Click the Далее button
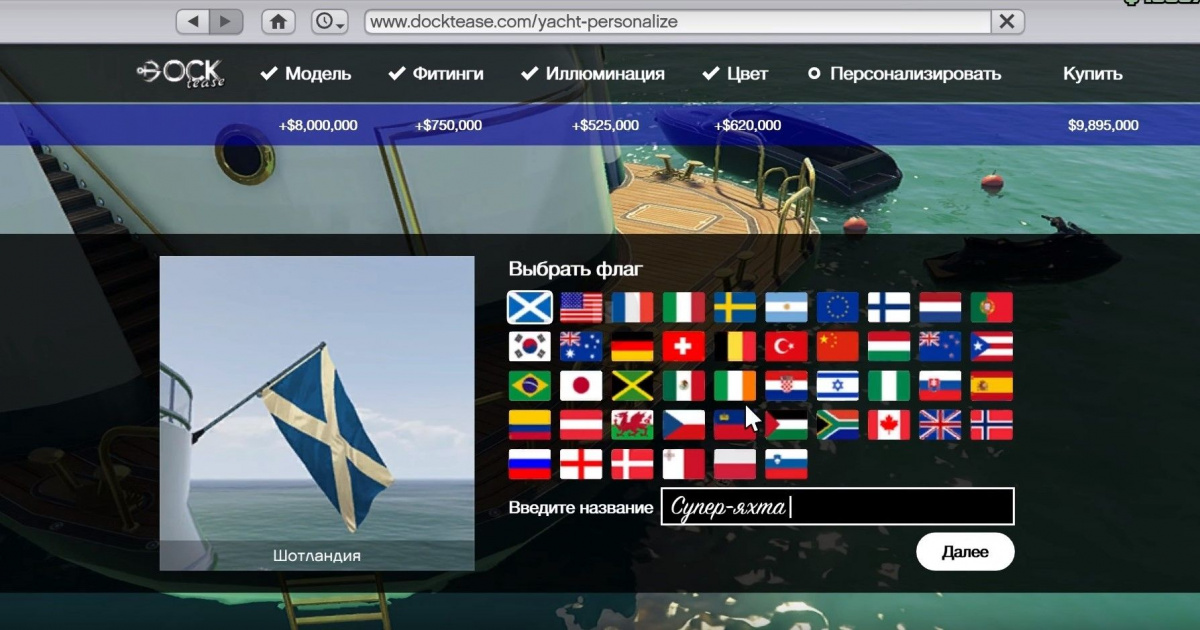Image resolution: width=1200 pixels, height=630 pixels. [965, 552]
